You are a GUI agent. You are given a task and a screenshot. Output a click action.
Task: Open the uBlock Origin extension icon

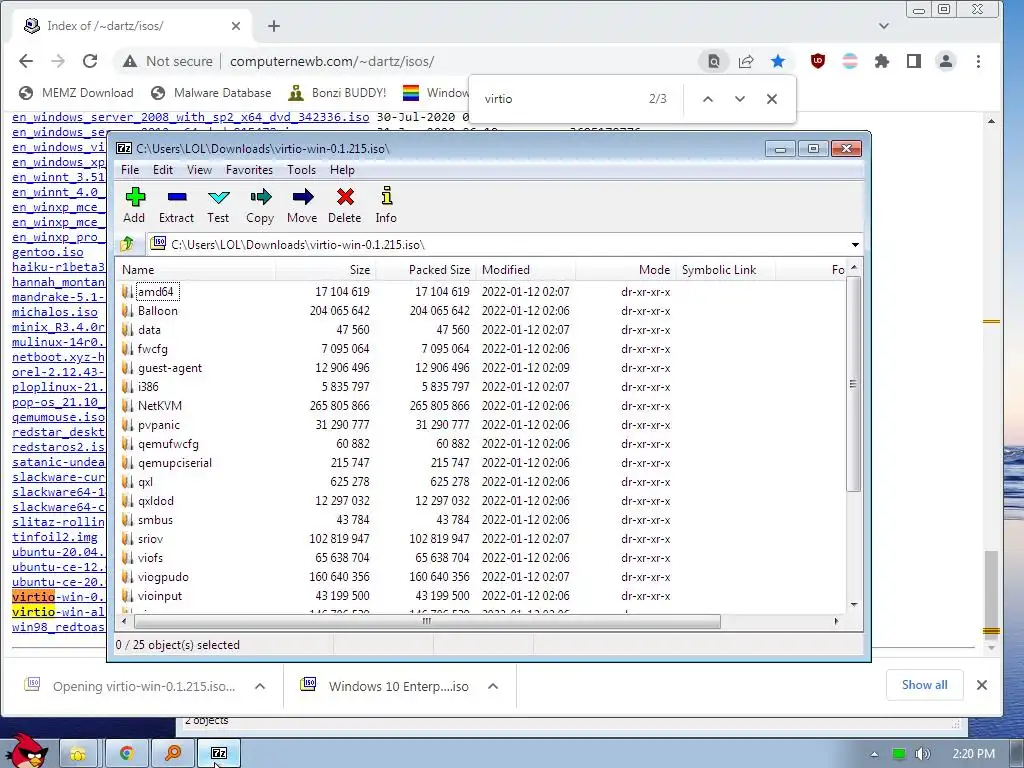pyautogui.click(x=818, y=61)
